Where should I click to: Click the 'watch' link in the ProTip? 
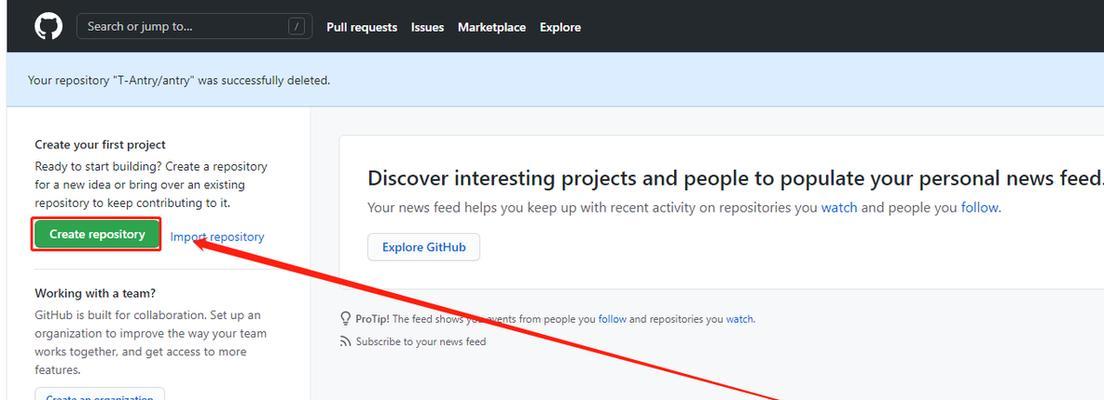[739, 319]
